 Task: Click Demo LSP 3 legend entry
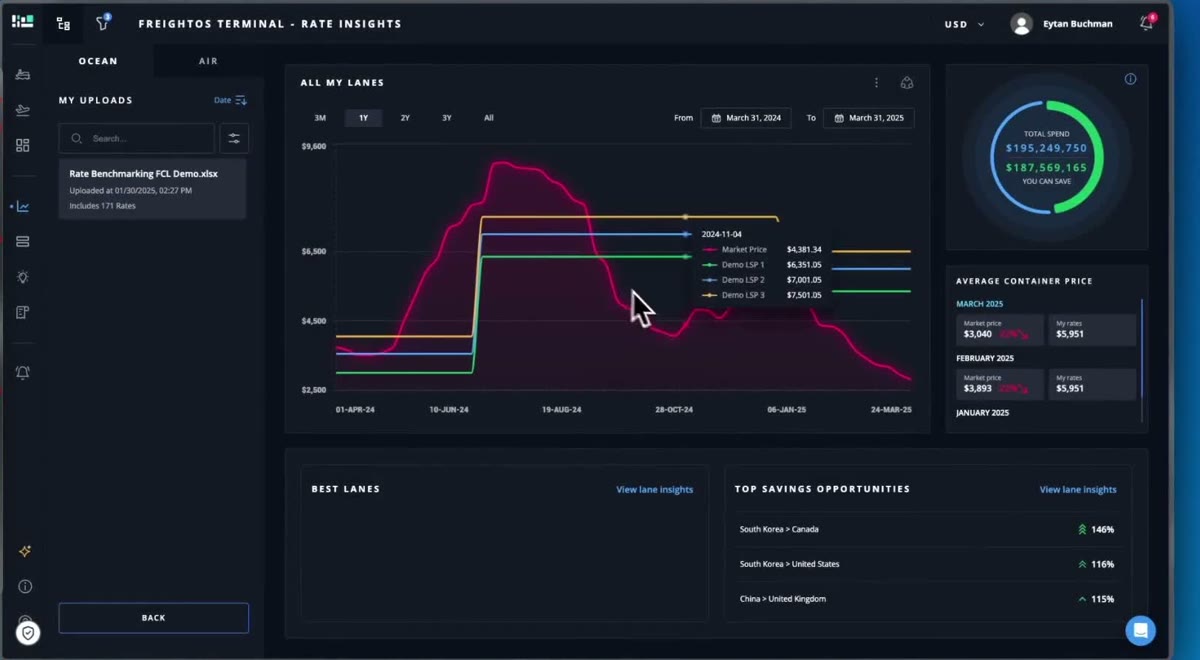pos(743,295)
